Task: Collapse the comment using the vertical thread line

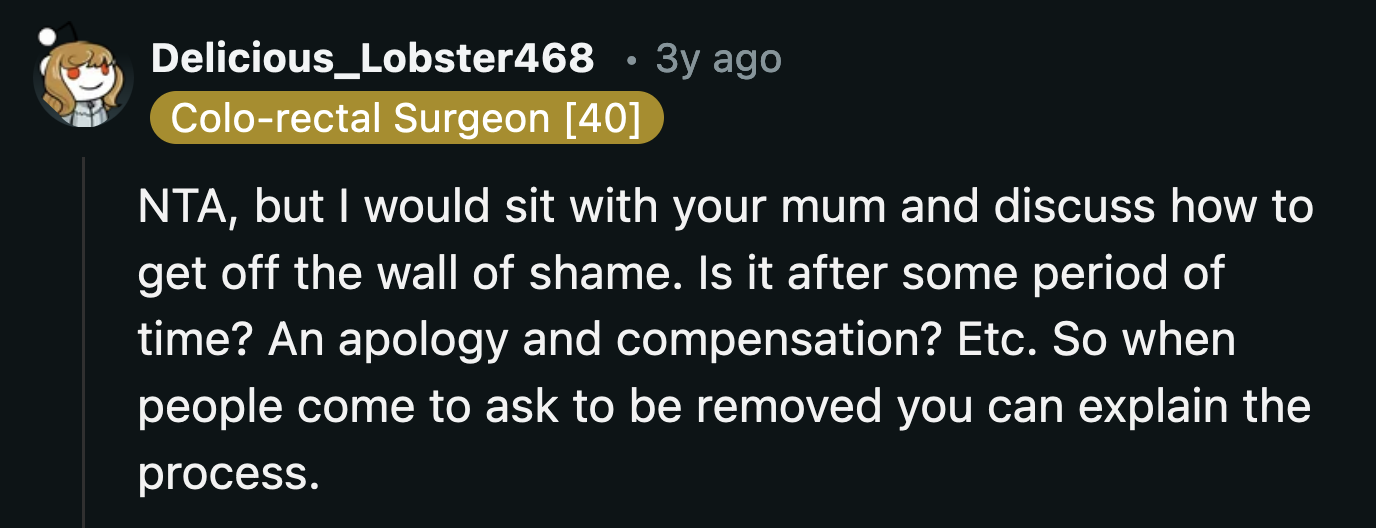Action: point(84,340)
